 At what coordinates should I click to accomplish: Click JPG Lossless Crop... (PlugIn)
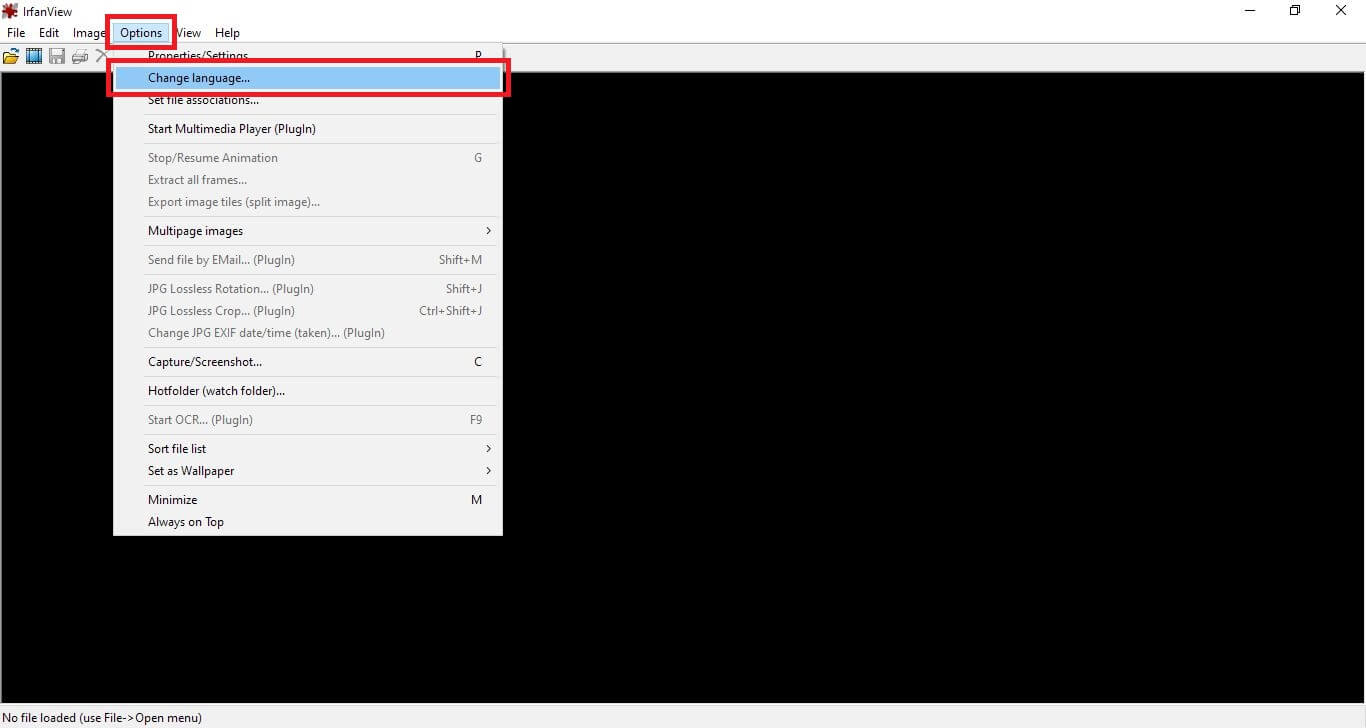[308, 311]
